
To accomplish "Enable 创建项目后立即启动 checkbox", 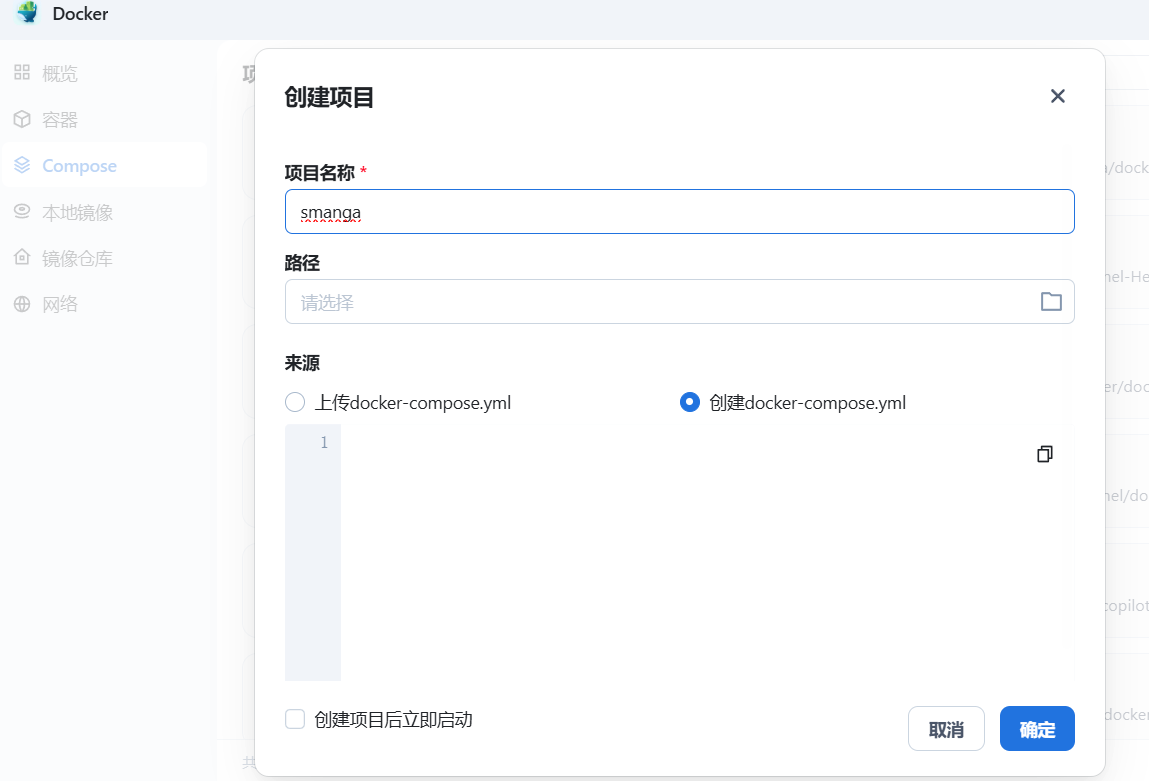I will 295,719.
